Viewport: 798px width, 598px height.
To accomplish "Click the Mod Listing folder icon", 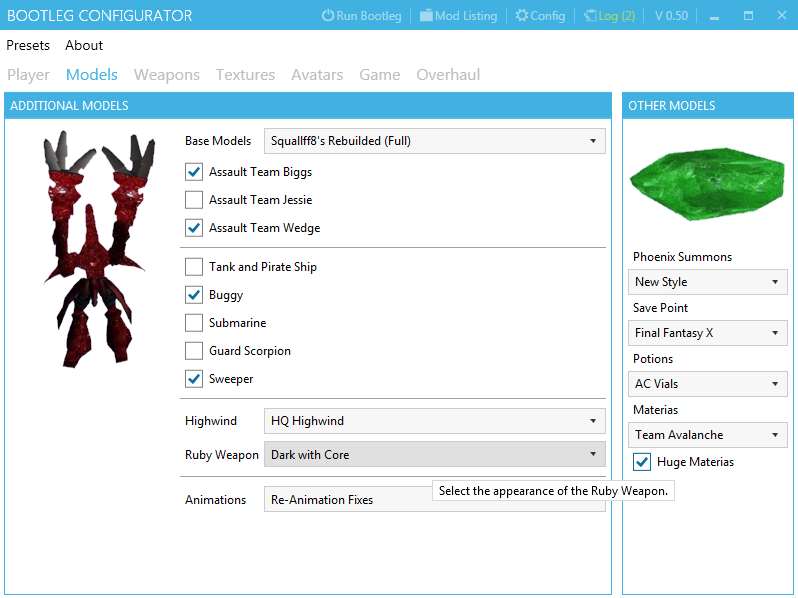I will [426, 15].
